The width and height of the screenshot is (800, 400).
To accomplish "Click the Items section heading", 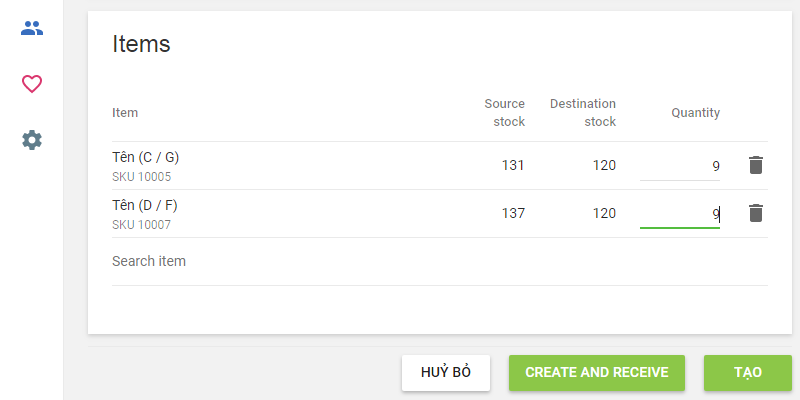I will (141, 44).
